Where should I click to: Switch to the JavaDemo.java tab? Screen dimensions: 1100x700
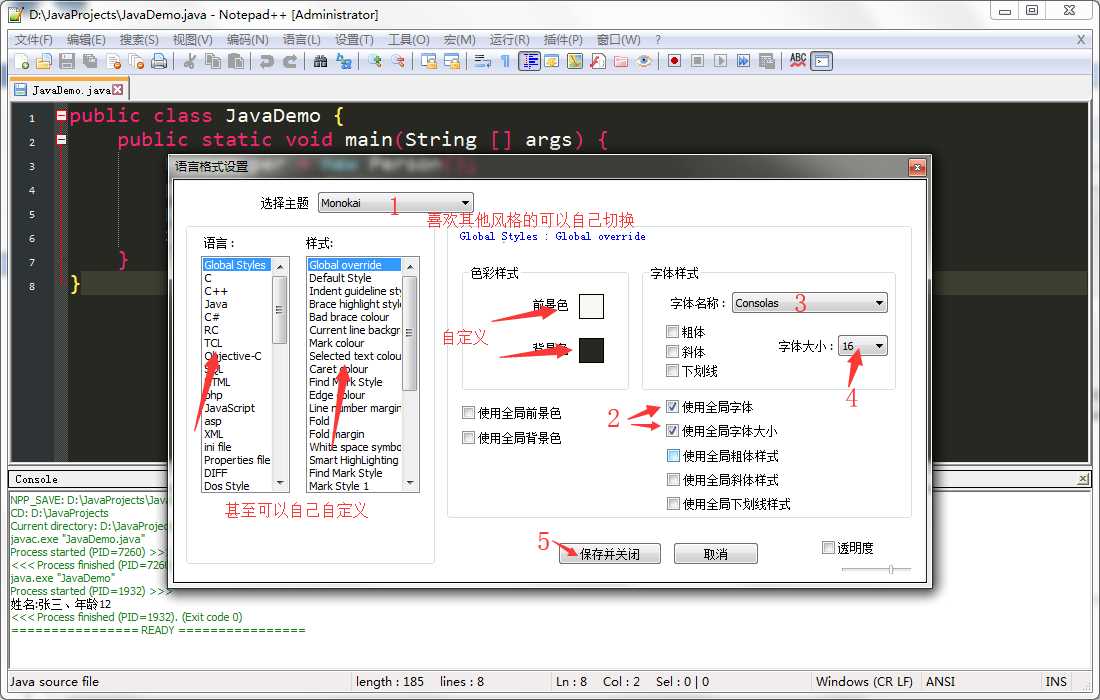tap(69, 90)
